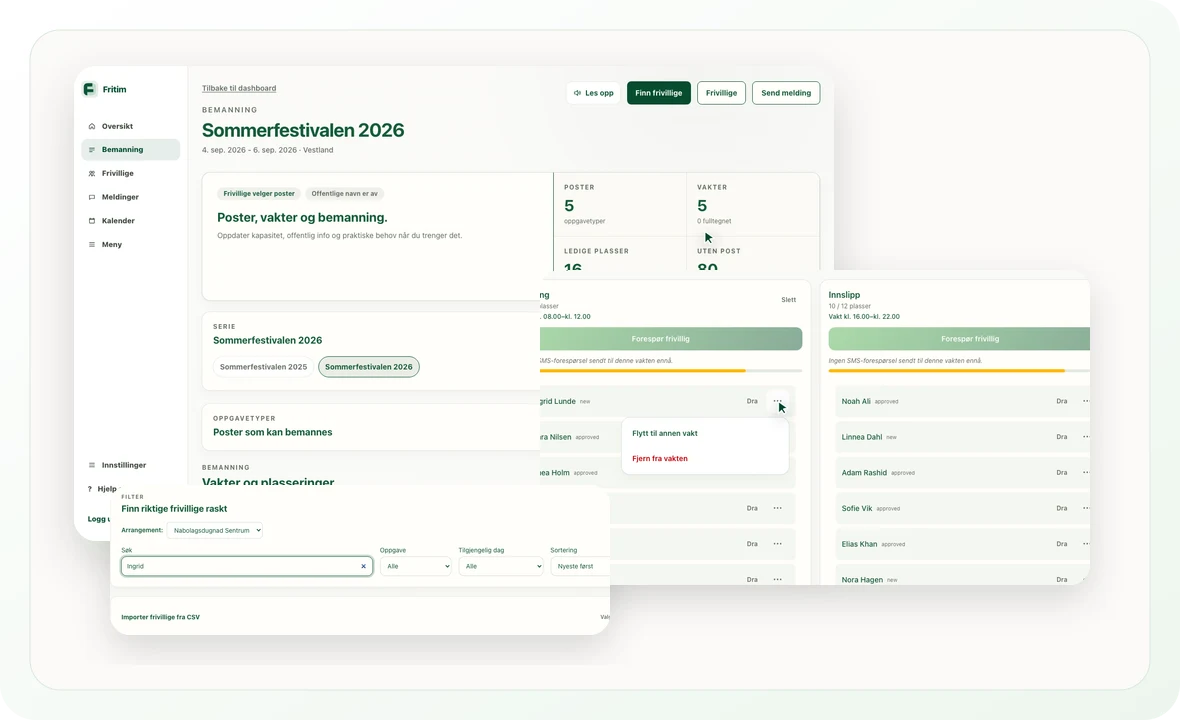Open Oversikt via its home icon
1180x720 pixels.
click(92, 126)
